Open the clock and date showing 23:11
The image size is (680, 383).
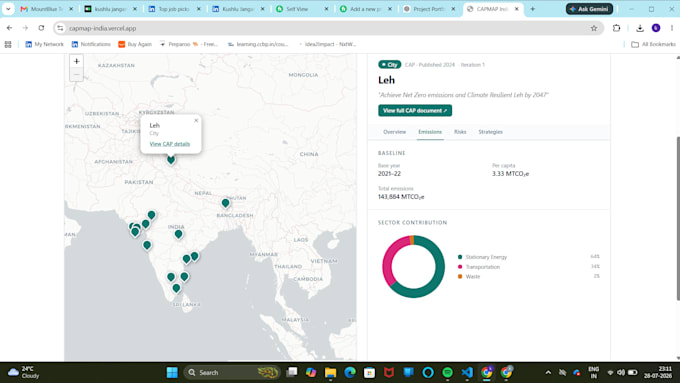coord(657,373)
